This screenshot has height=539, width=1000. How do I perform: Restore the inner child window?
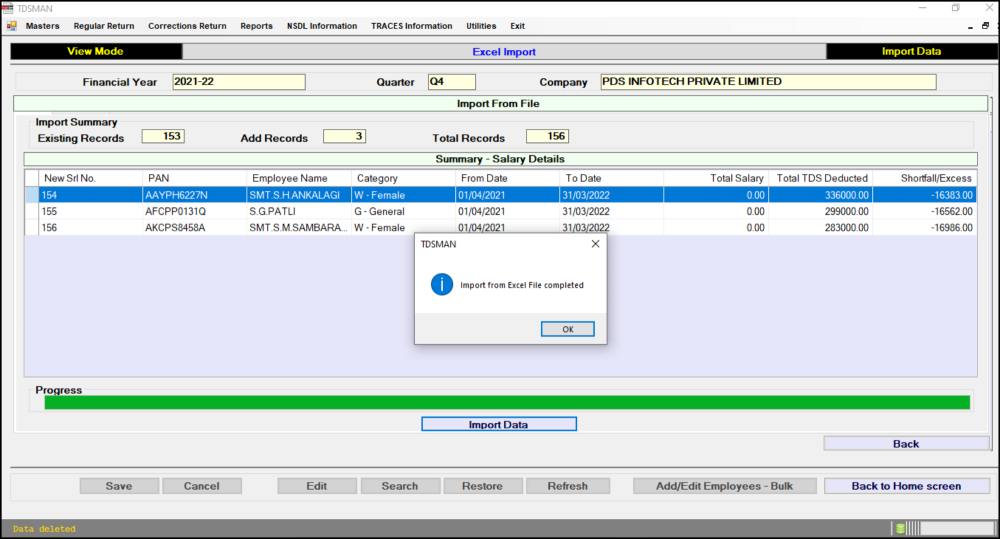pos(985,26)
